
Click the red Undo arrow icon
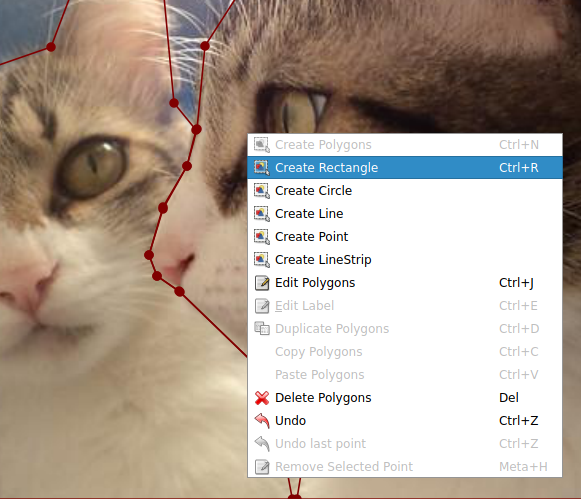pyautogui.click(x=262, y=420)
